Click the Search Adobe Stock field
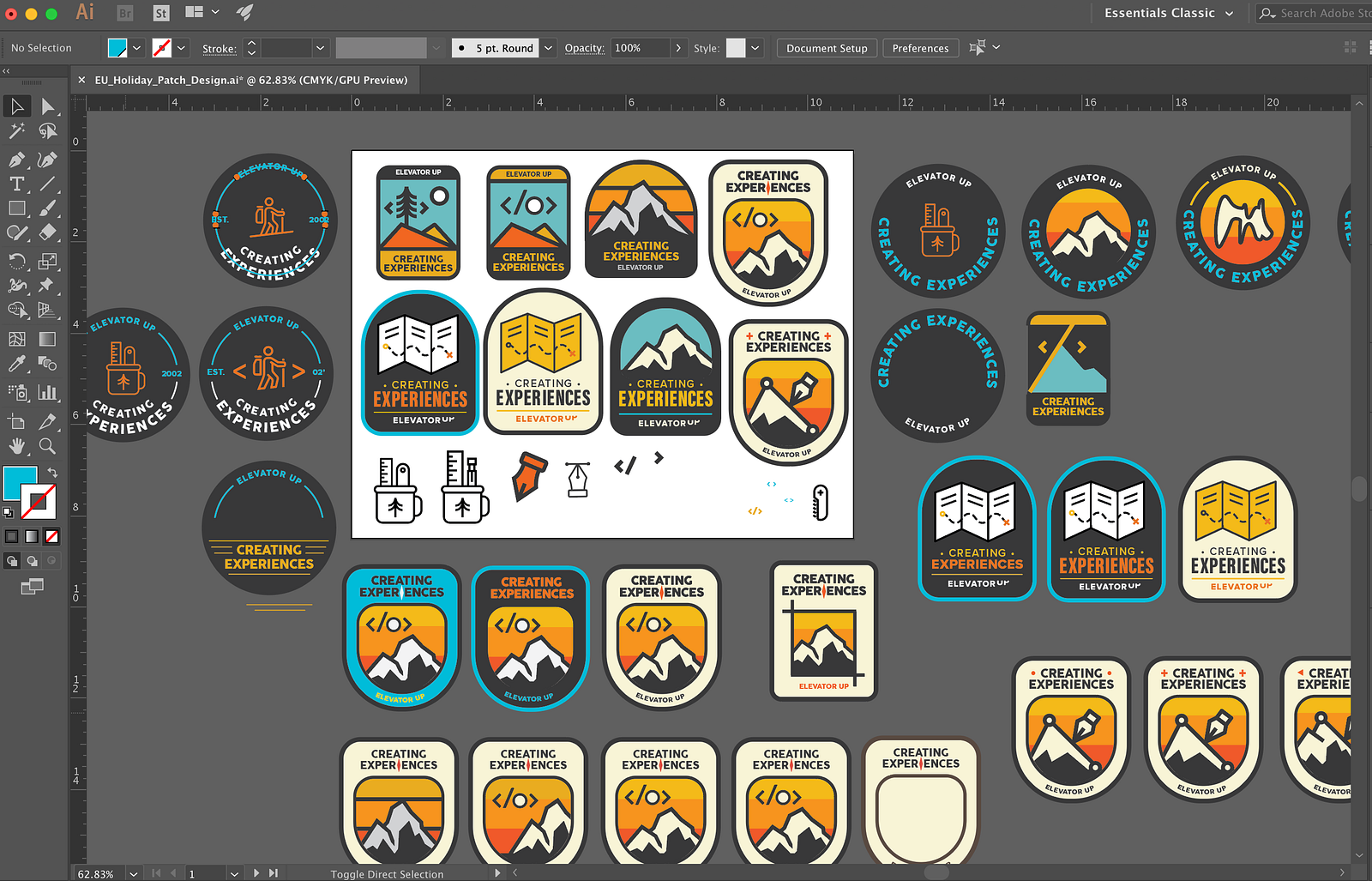1372x881 pixels. coord(1315,13)
